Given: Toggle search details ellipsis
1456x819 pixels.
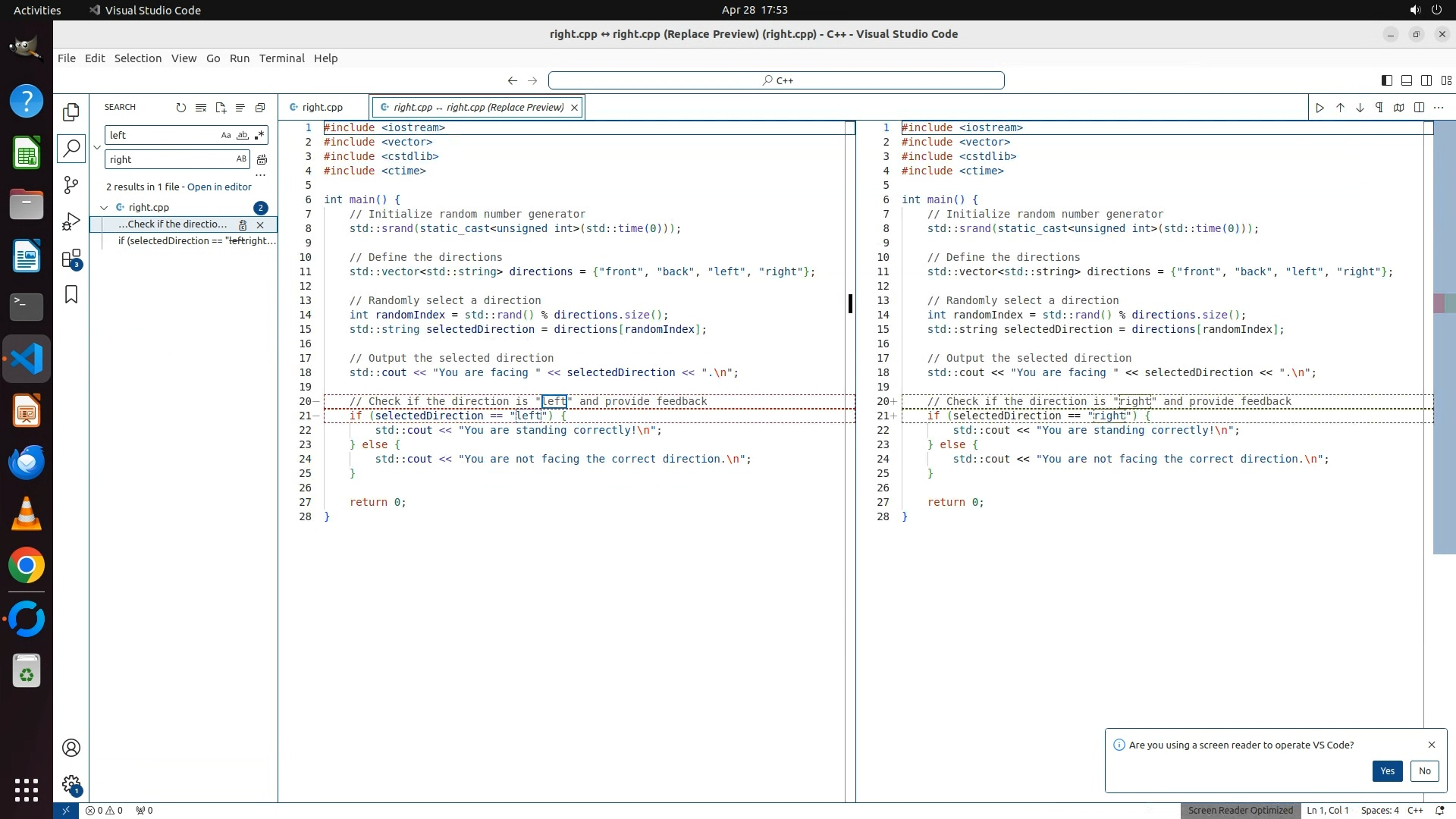Looking at the screenshot, I should [x=260, y=175].
